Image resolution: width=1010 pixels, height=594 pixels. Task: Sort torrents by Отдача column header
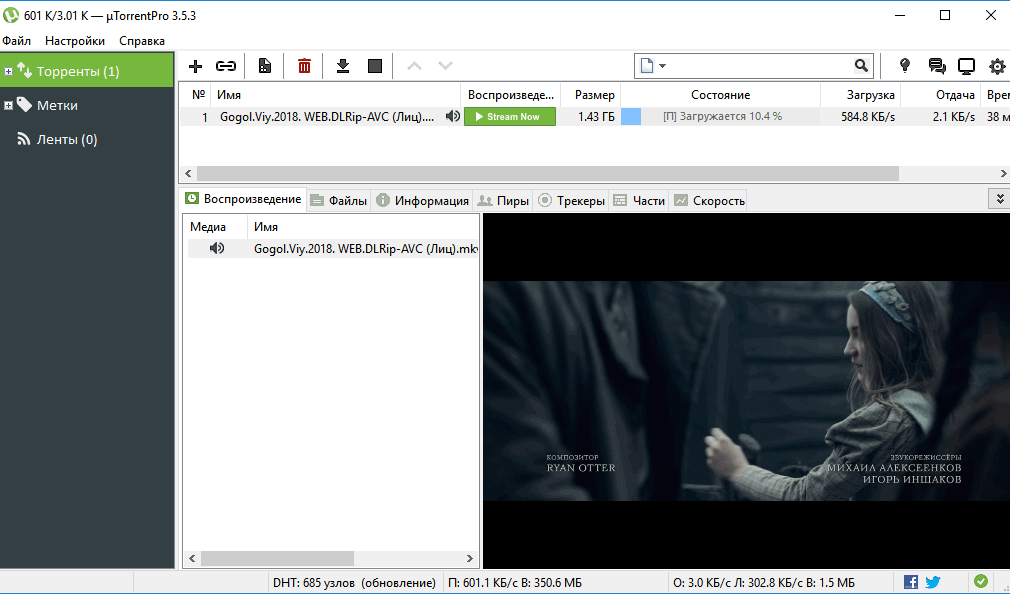[x=940, y=95]
